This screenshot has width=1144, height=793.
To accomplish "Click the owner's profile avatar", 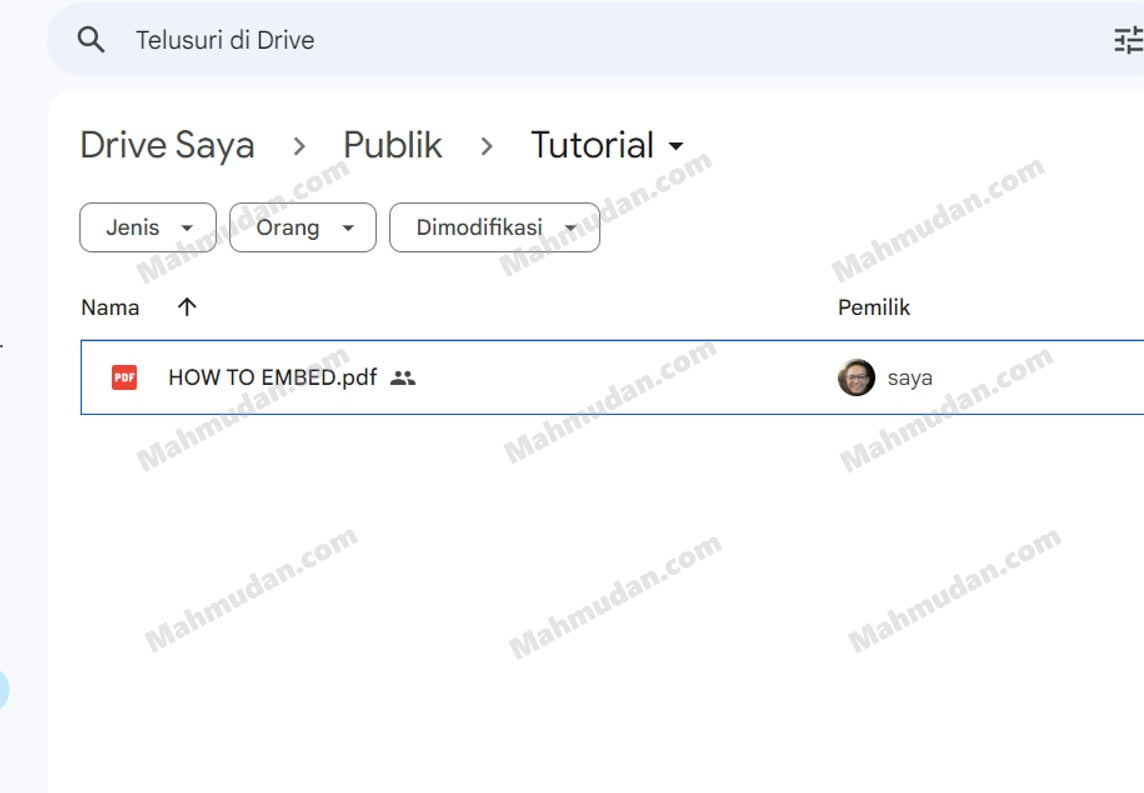I will tap(856, 377).
